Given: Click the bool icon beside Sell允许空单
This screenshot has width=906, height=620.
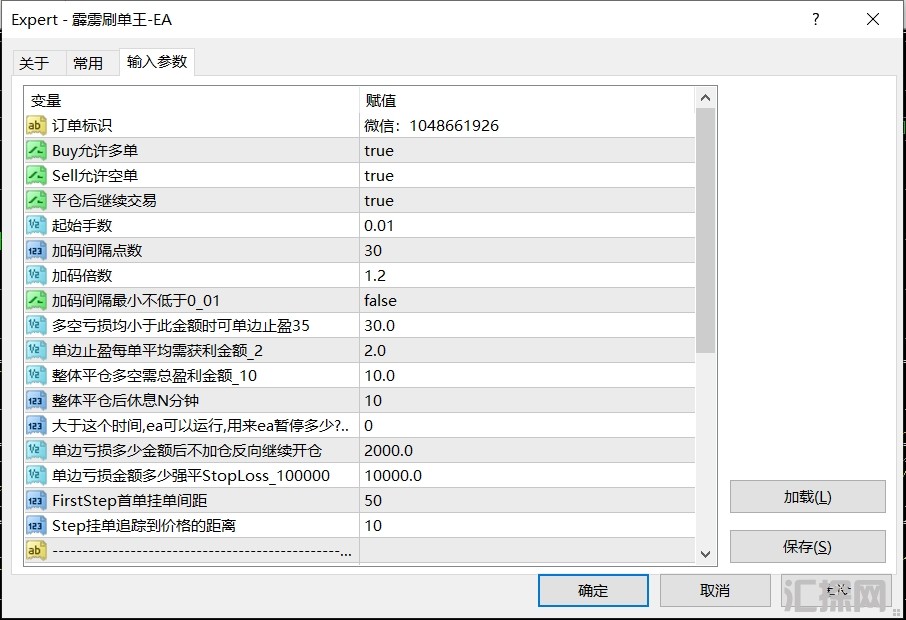Looking at the screenshot, I should (x=35, y=176).
